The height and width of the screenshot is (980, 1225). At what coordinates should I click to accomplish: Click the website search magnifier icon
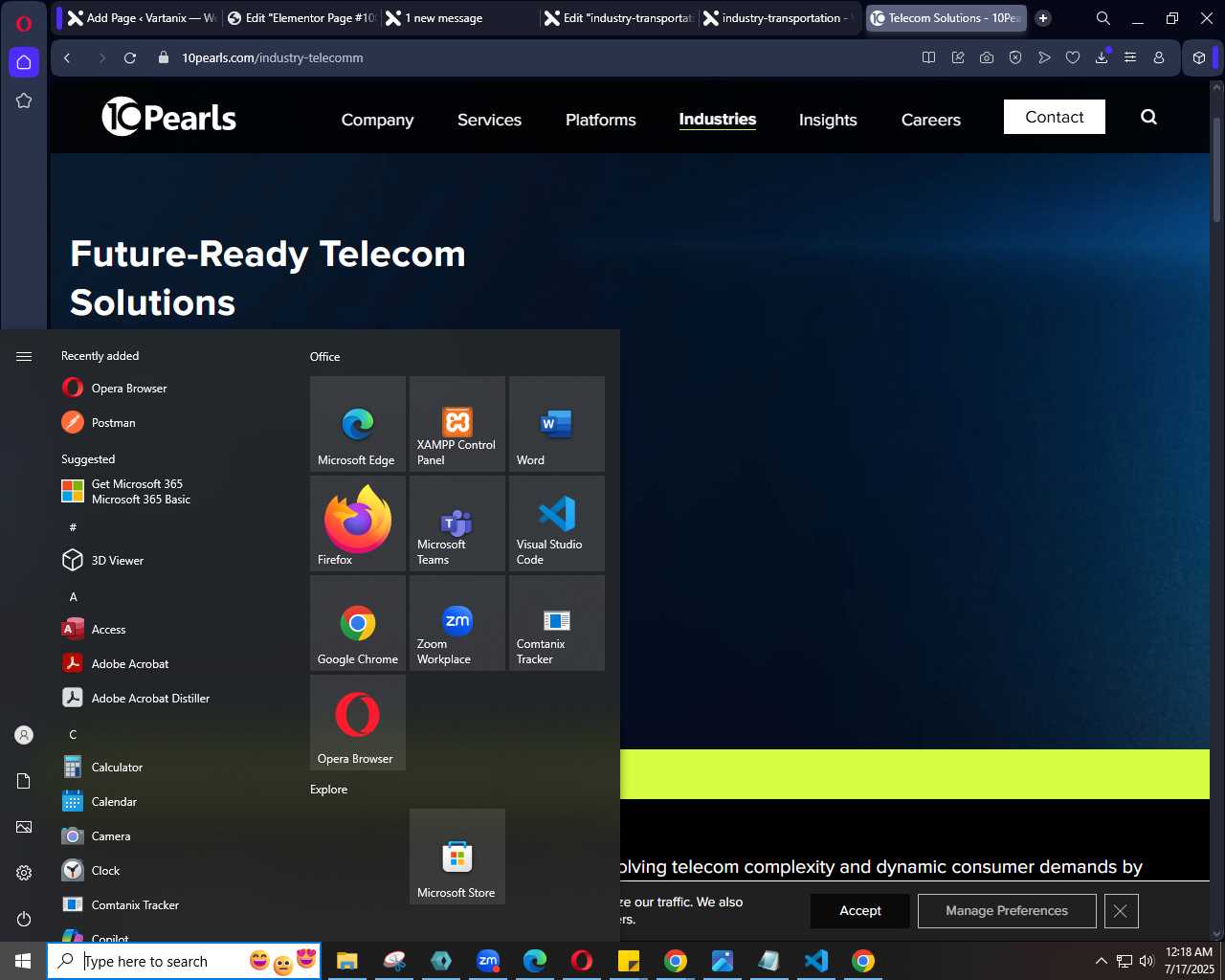[1149, 117]
